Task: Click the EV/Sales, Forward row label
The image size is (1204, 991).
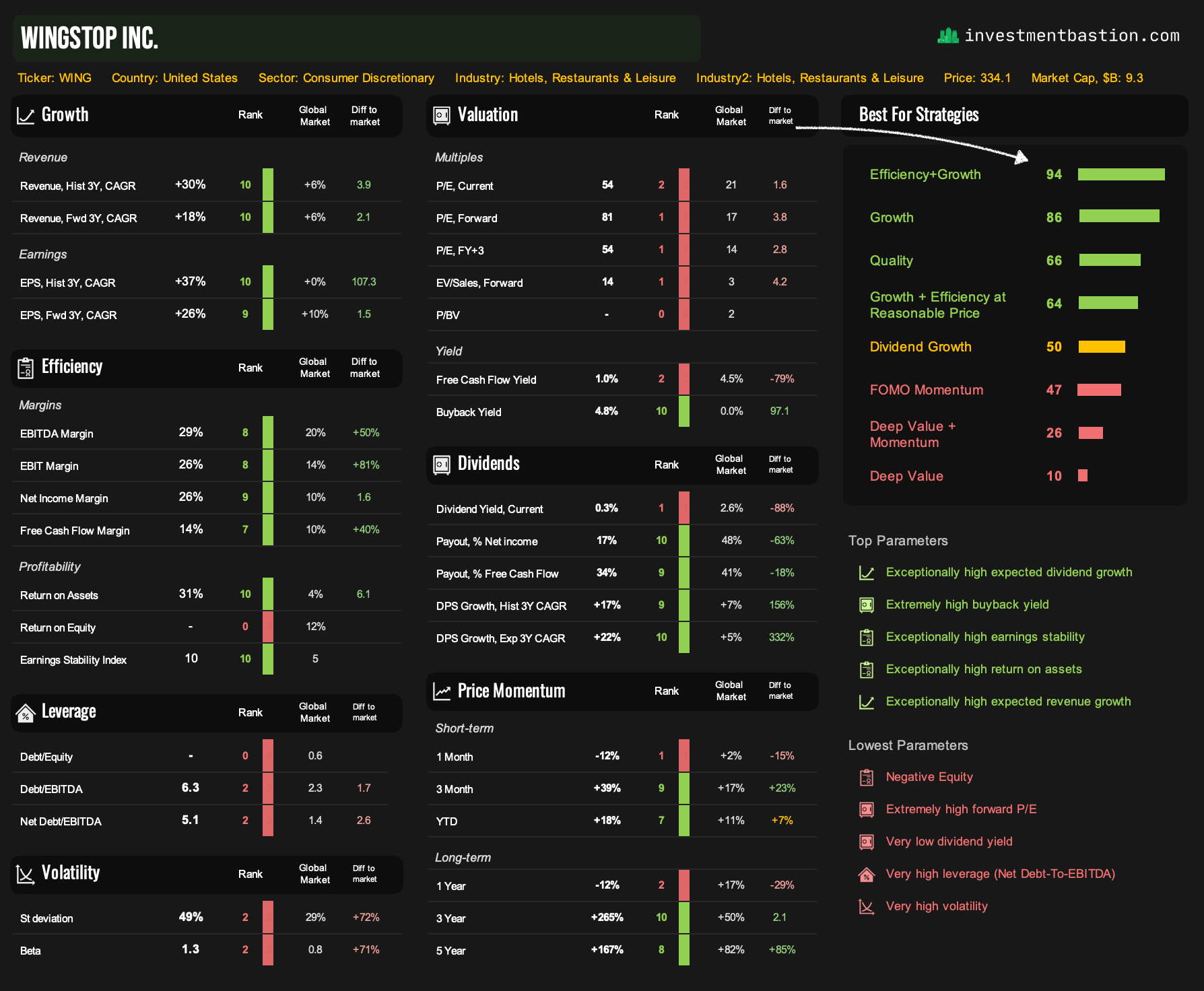Action: tap(479, 283)
